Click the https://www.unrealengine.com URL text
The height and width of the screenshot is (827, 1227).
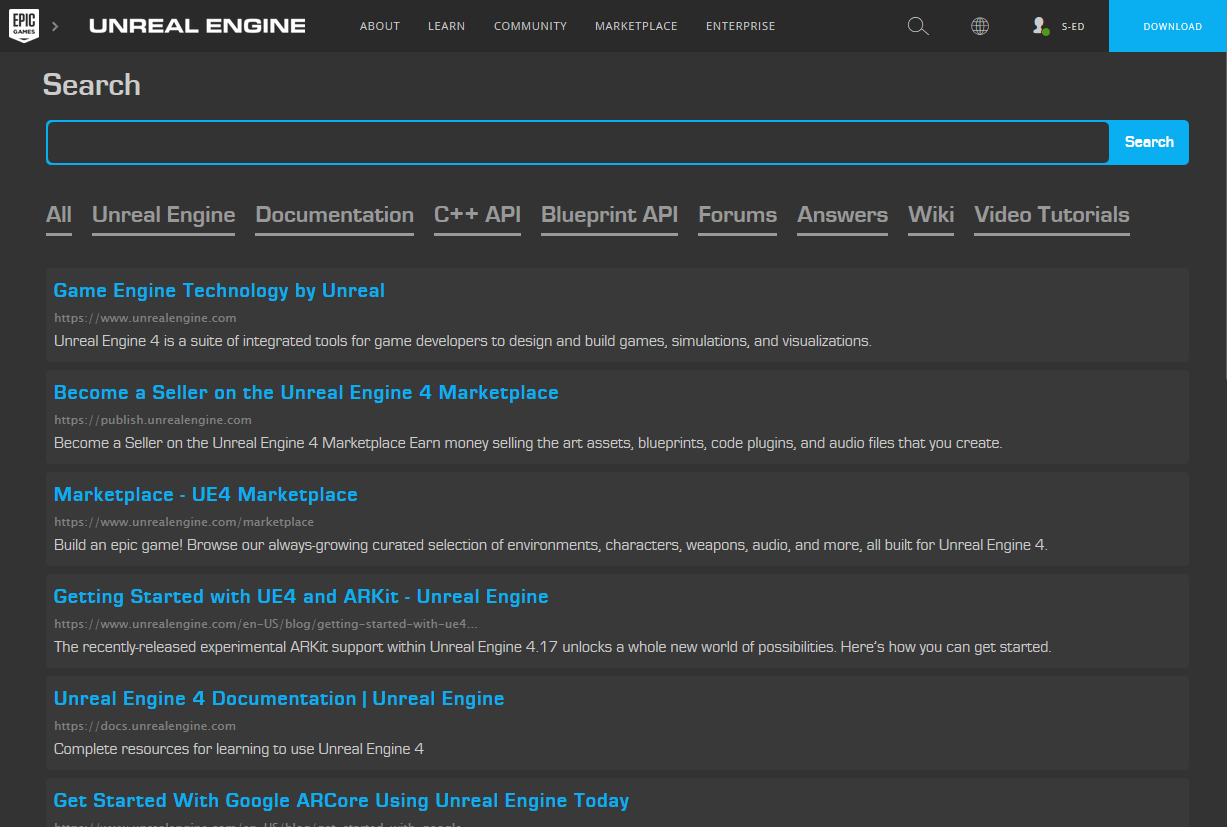(x=145, y=318)
